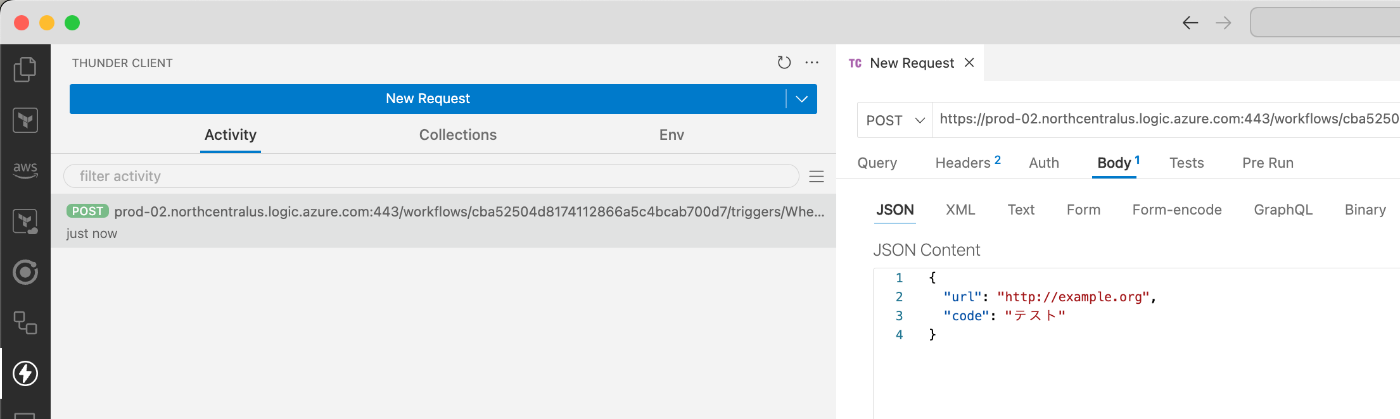Select the POST logic.azure.com activity entry
Image resolution: width=1400 pixels, height=419 pixels.
(x=443, y=222)
